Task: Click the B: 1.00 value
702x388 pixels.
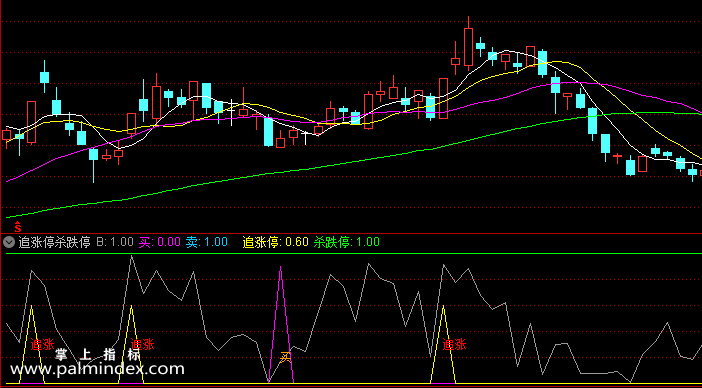Action: pos(115,243)
